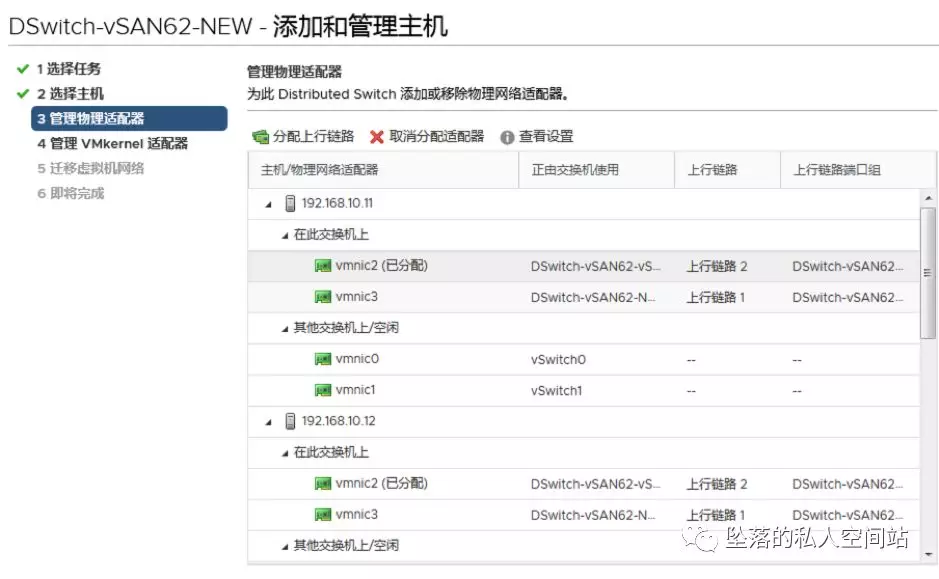Screen dimensions: 939x579
Task: Select vmnic3 row under 192.168.10.12
Action: pyautogui.click(x=584, y=516)
